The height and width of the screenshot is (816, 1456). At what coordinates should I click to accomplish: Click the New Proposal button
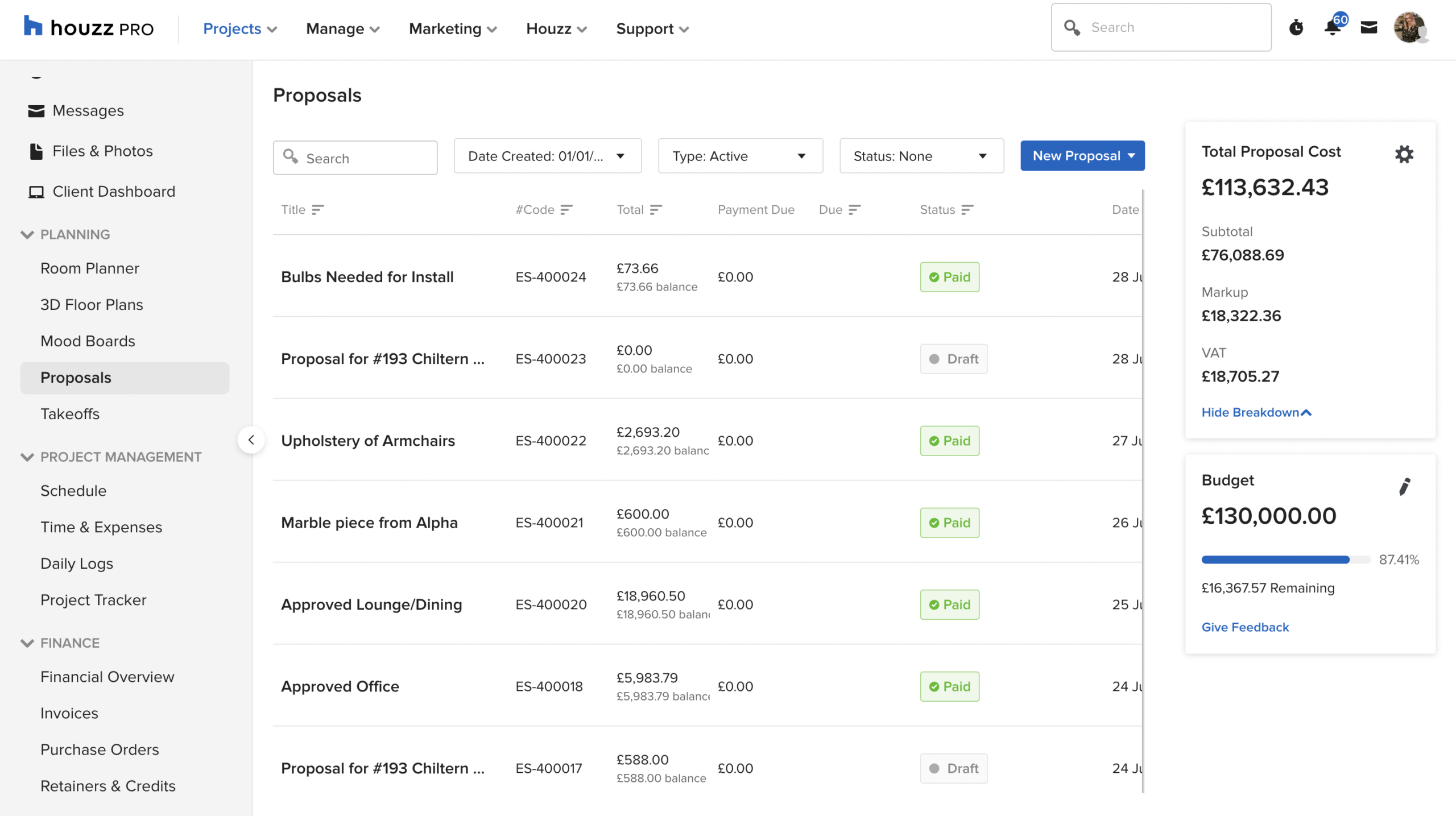(x=1082, y=156)
